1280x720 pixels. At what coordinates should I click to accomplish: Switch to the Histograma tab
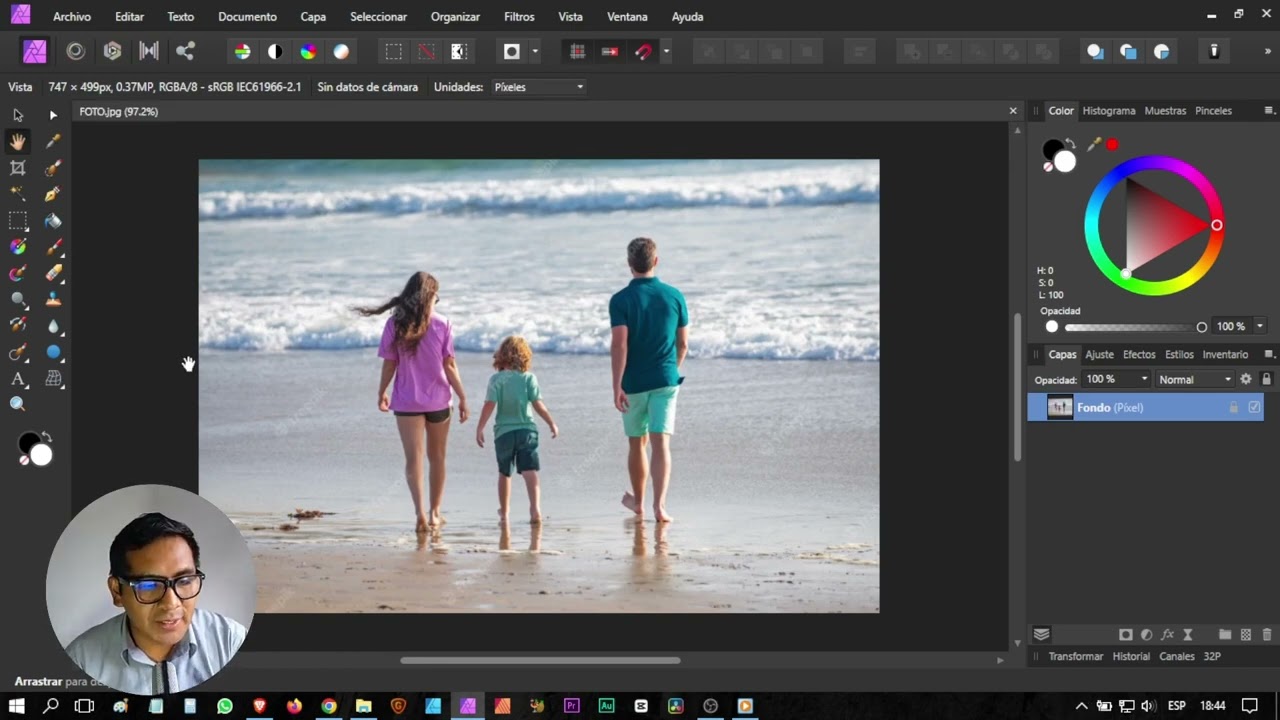pos(1109,111)
